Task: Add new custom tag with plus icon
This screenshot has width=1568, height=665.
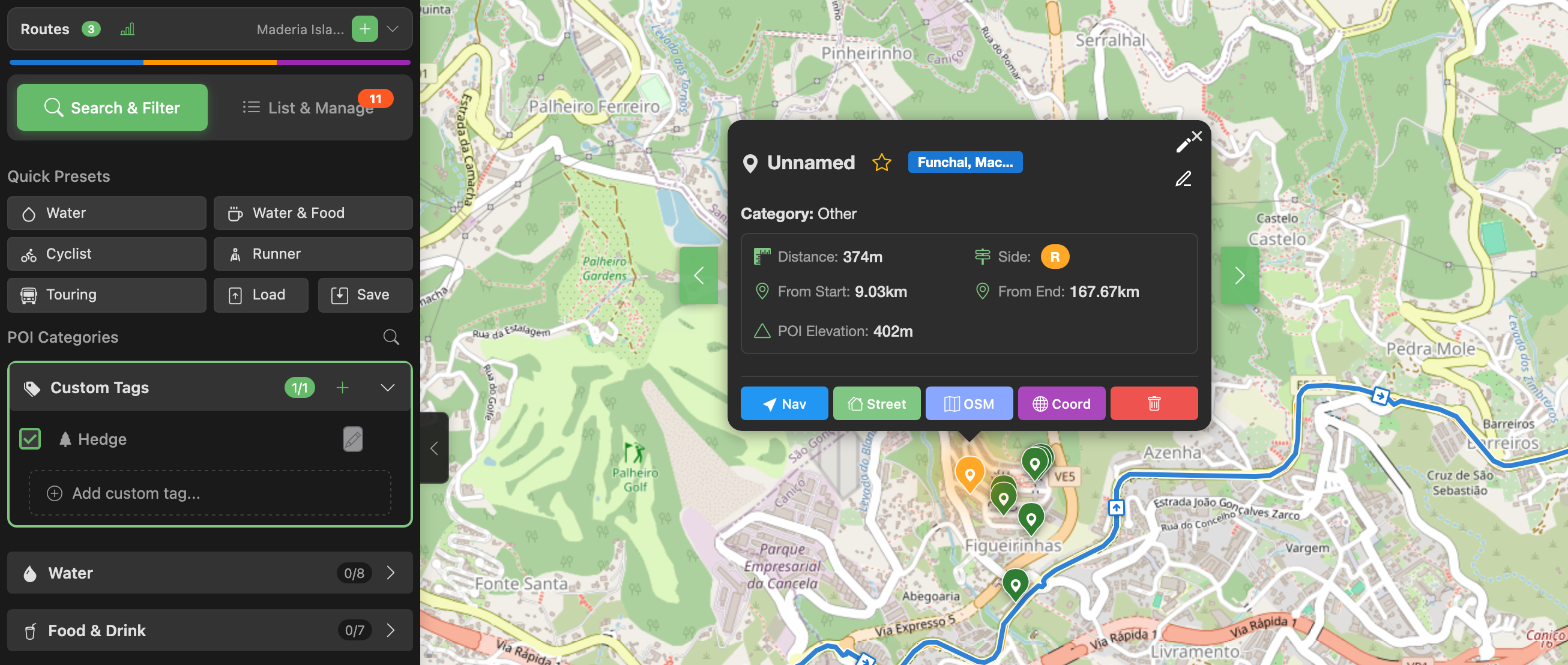Action: [342, 388]
